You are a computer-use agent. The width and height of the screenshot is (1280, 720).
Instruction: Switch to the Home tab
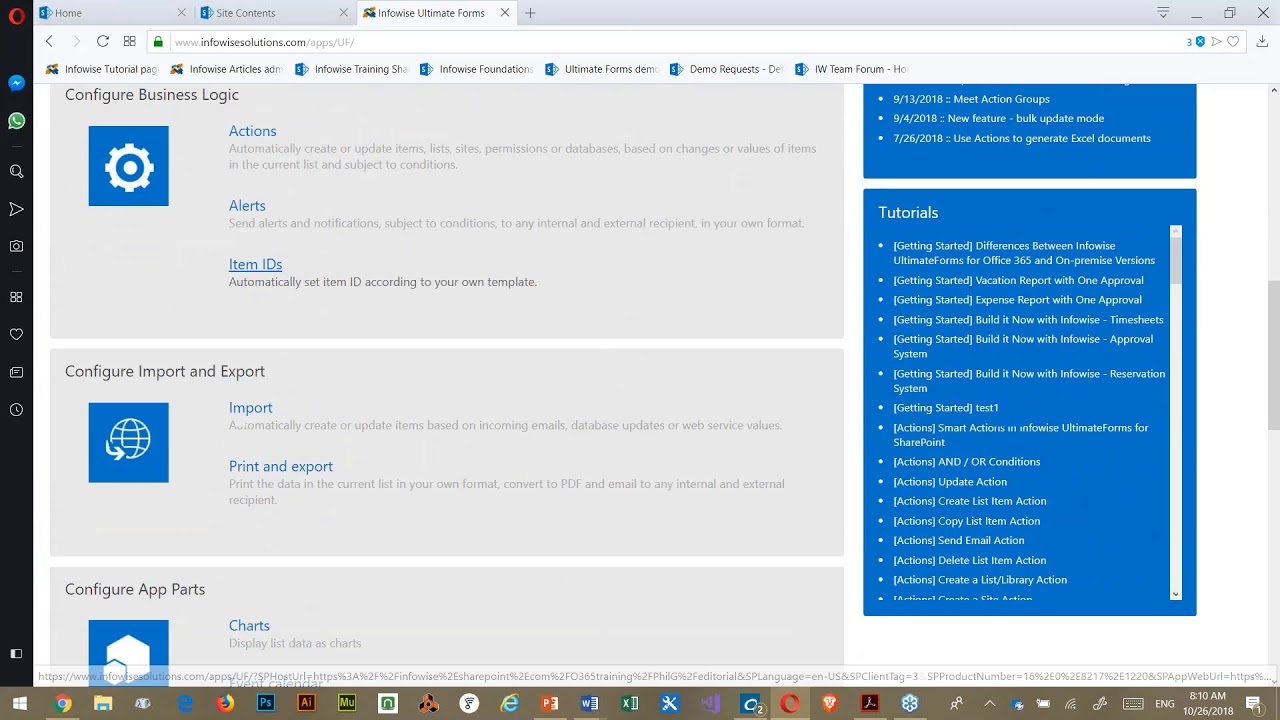coord(111,13)
